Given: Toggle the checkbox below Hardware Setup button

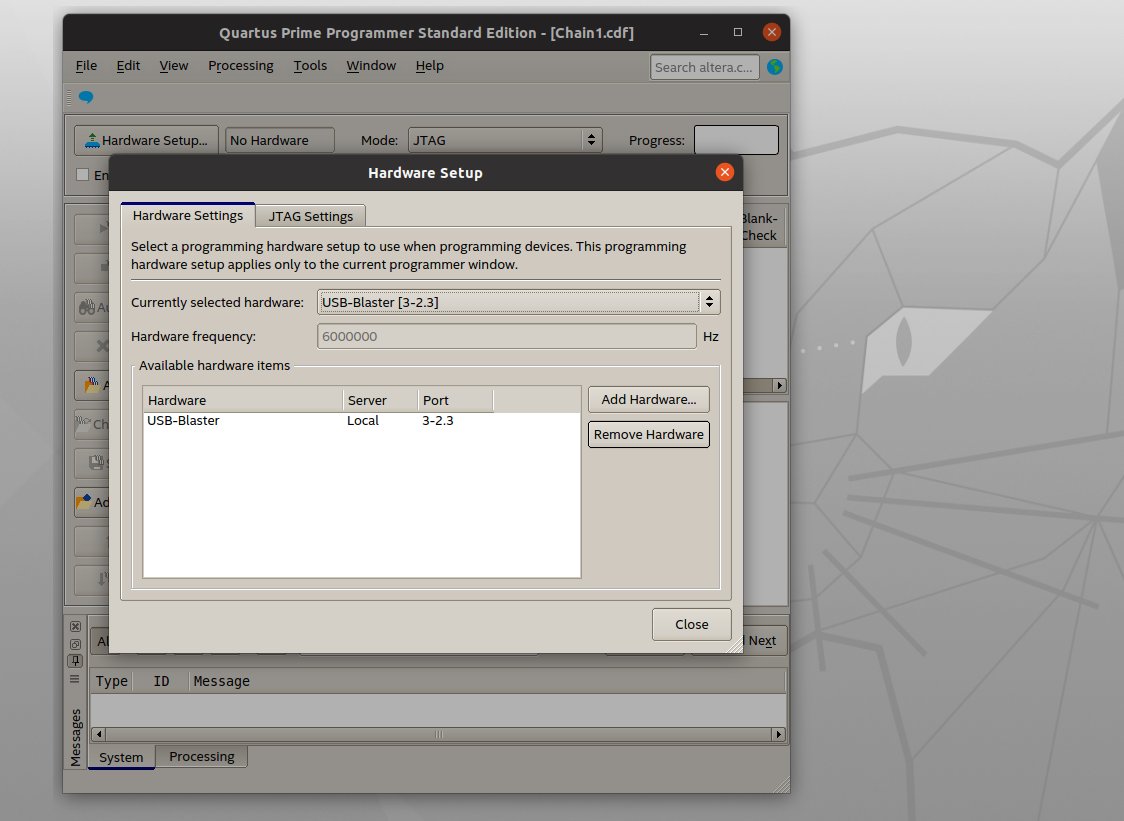Looking at the screenshot, I should pyautogui.click(x=82, y=174).
